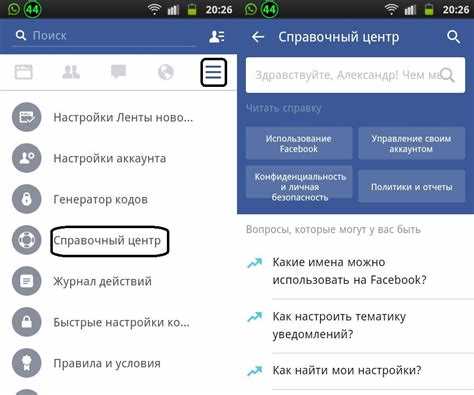This screenshot has height=395, width=474.
Task: Tap the Wi-Fi icon in right status bar
Action: [391, 9]
